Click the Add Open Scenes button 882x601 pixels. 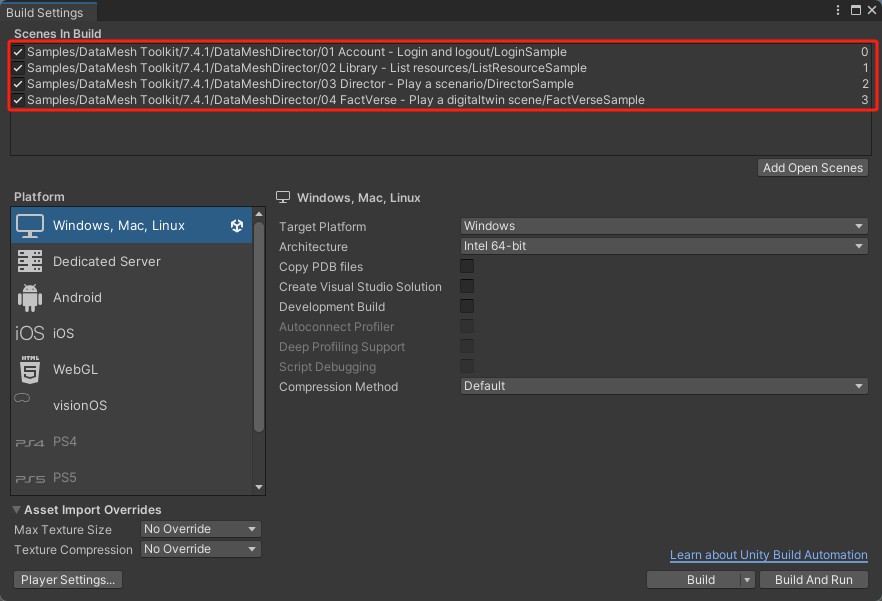pos(812,168)
